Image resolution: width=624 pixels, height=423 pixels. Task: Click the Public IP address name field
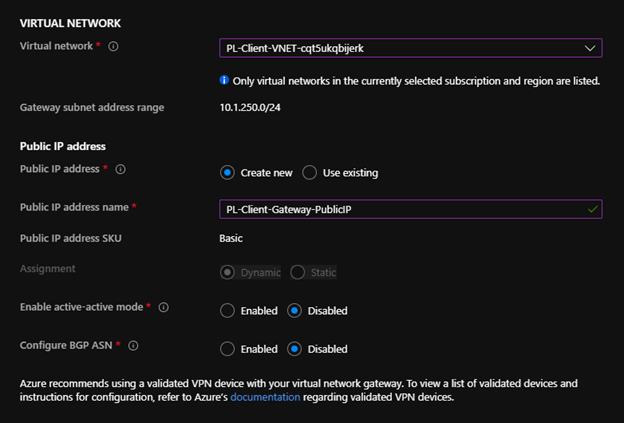[410, 209]
